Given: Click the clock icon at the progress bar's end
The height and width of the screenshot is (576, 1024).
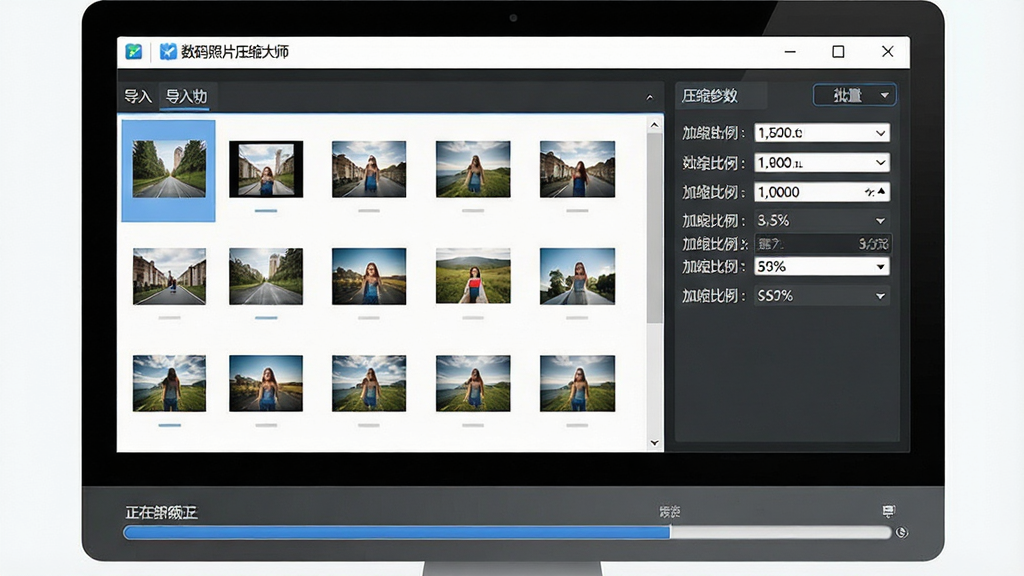Looking at the screenshot, I should point(902,532).
